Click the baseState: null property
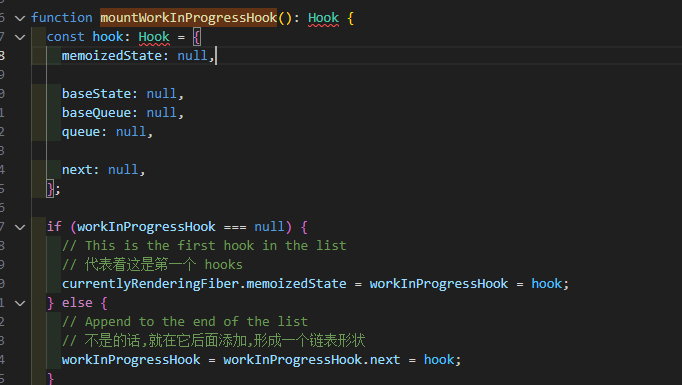The image size is (682, 385). click(123, 94)
